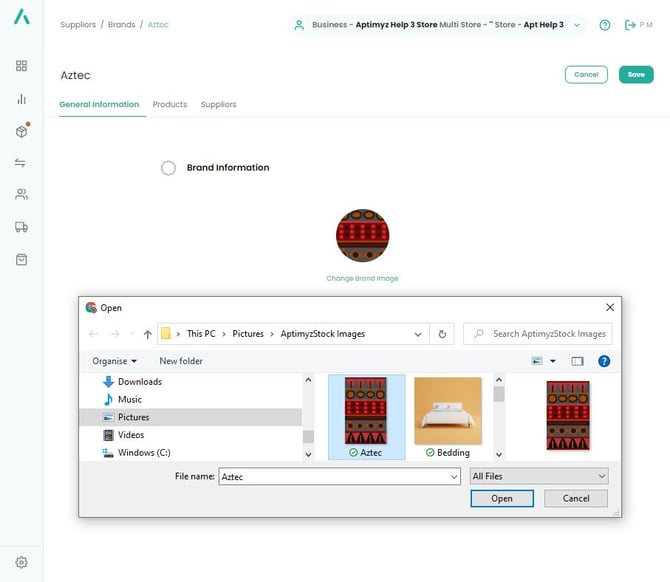Open the dashboard grid icon in sidebar
Viewport: 670px width, 582px height.
(x=21, y=66)
